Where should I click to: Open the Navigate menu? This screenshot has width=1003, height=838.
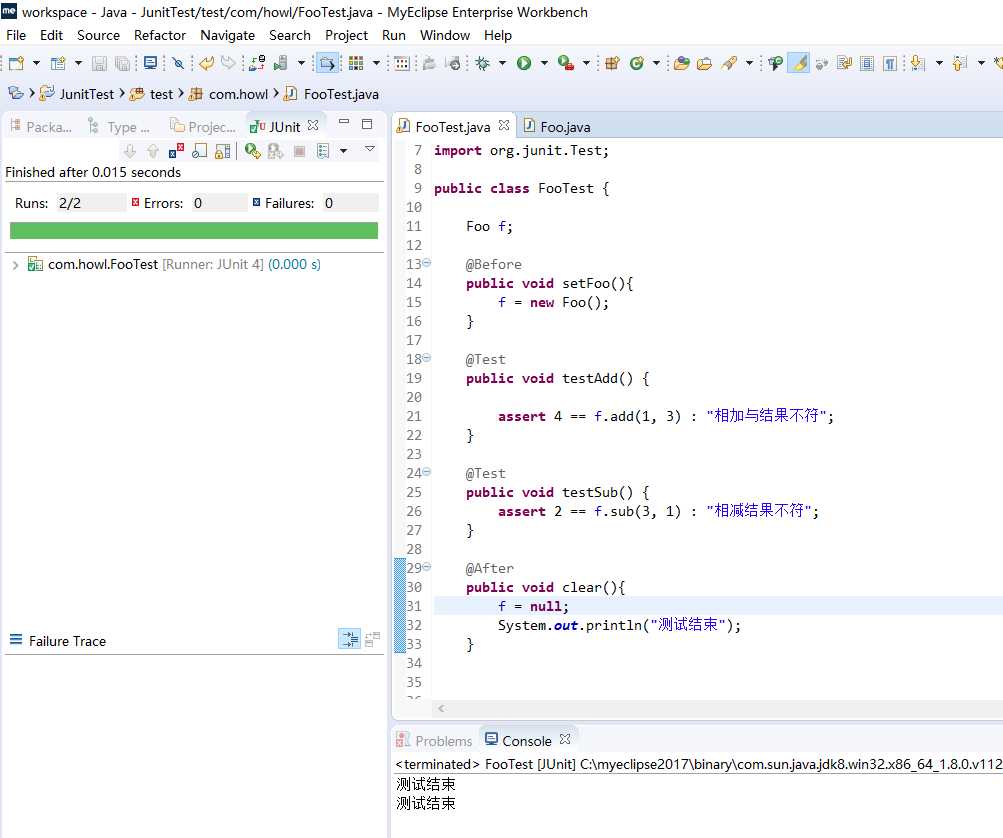pyautogui.click(x=227, y=35)
